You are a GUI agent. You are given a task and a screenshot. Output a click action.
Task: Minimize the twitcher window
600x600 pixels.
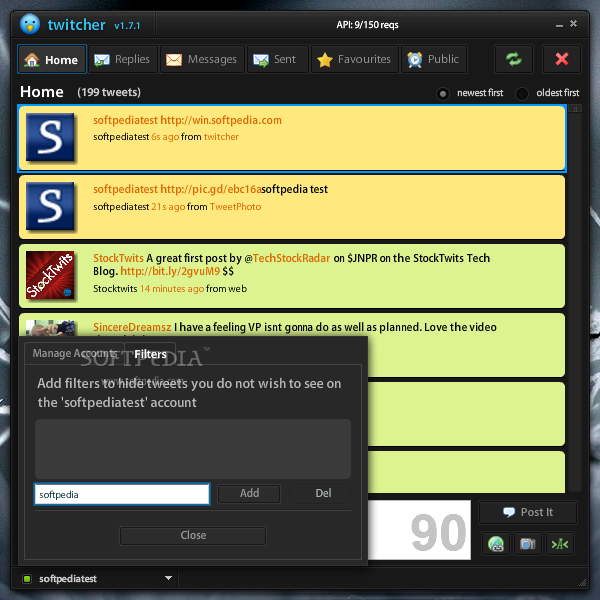tap(559, 25)
